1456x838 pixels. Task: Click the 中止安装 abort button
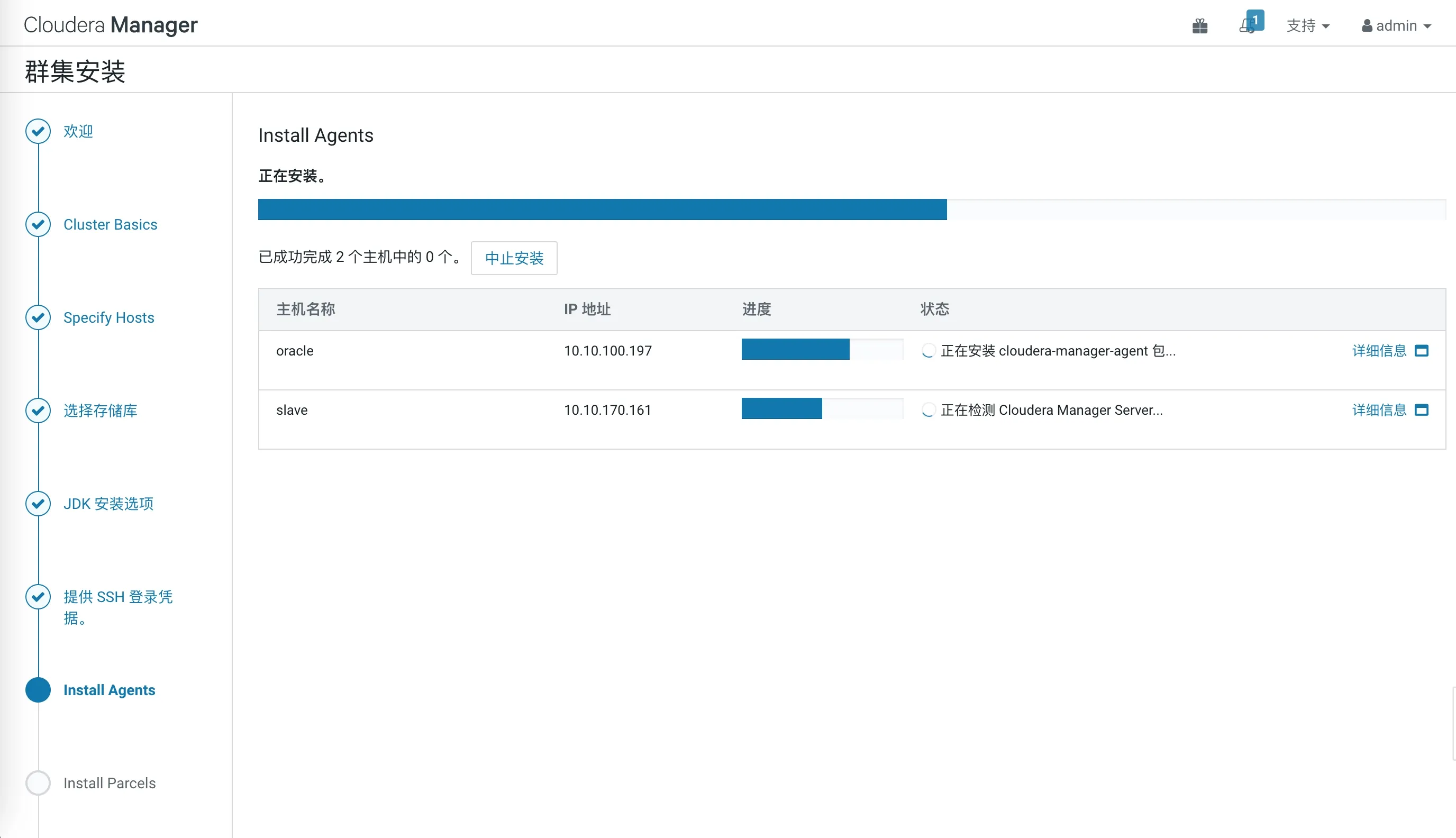513,258
